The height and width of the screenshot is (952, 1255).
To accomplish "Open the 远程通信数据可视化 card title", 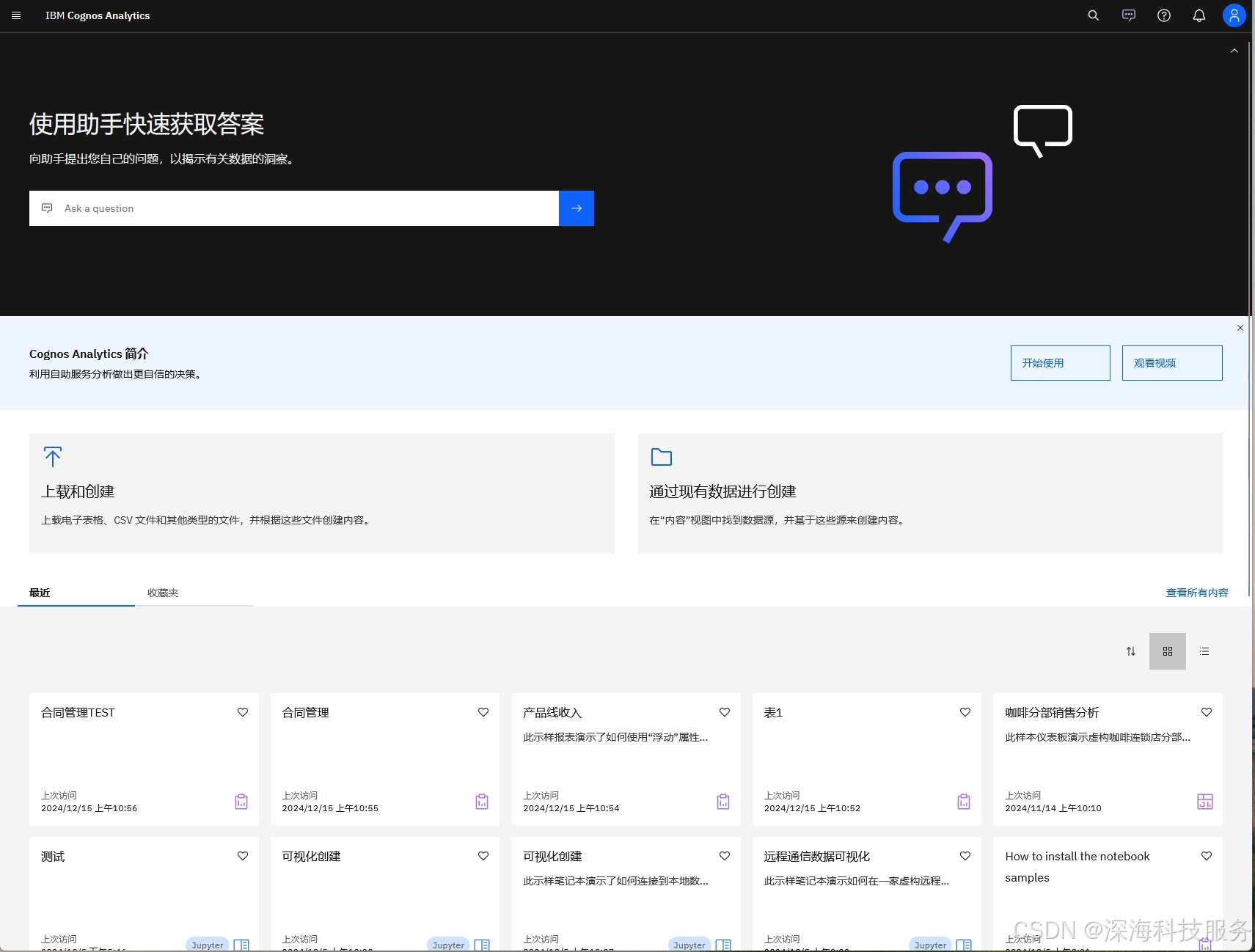I will (x=816, y=857).
